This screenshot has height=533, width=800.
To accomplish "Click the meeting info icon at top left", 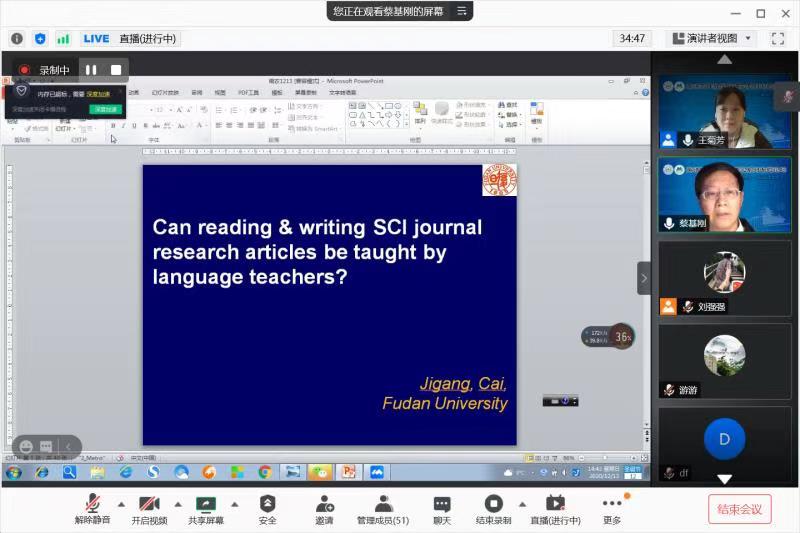I will coord(17,38).
